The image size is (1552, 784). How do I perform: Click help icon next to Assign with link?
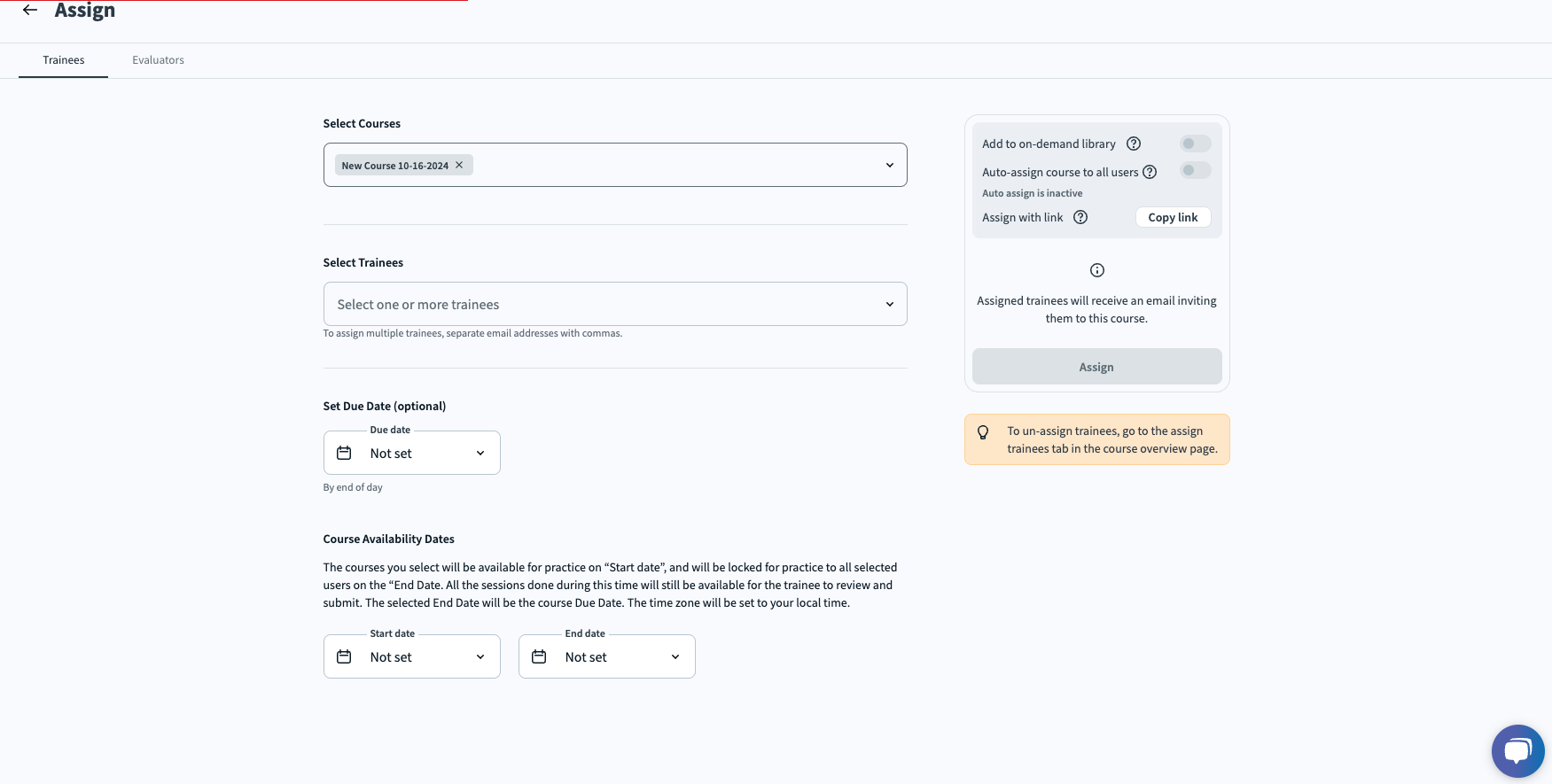[x=1080, y=217]
